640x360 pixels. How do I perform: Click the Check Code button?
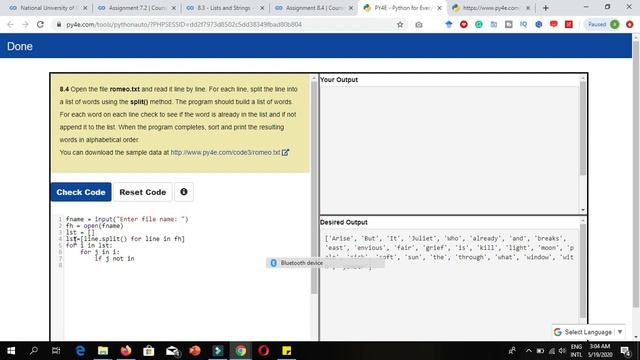pos(81,192)
